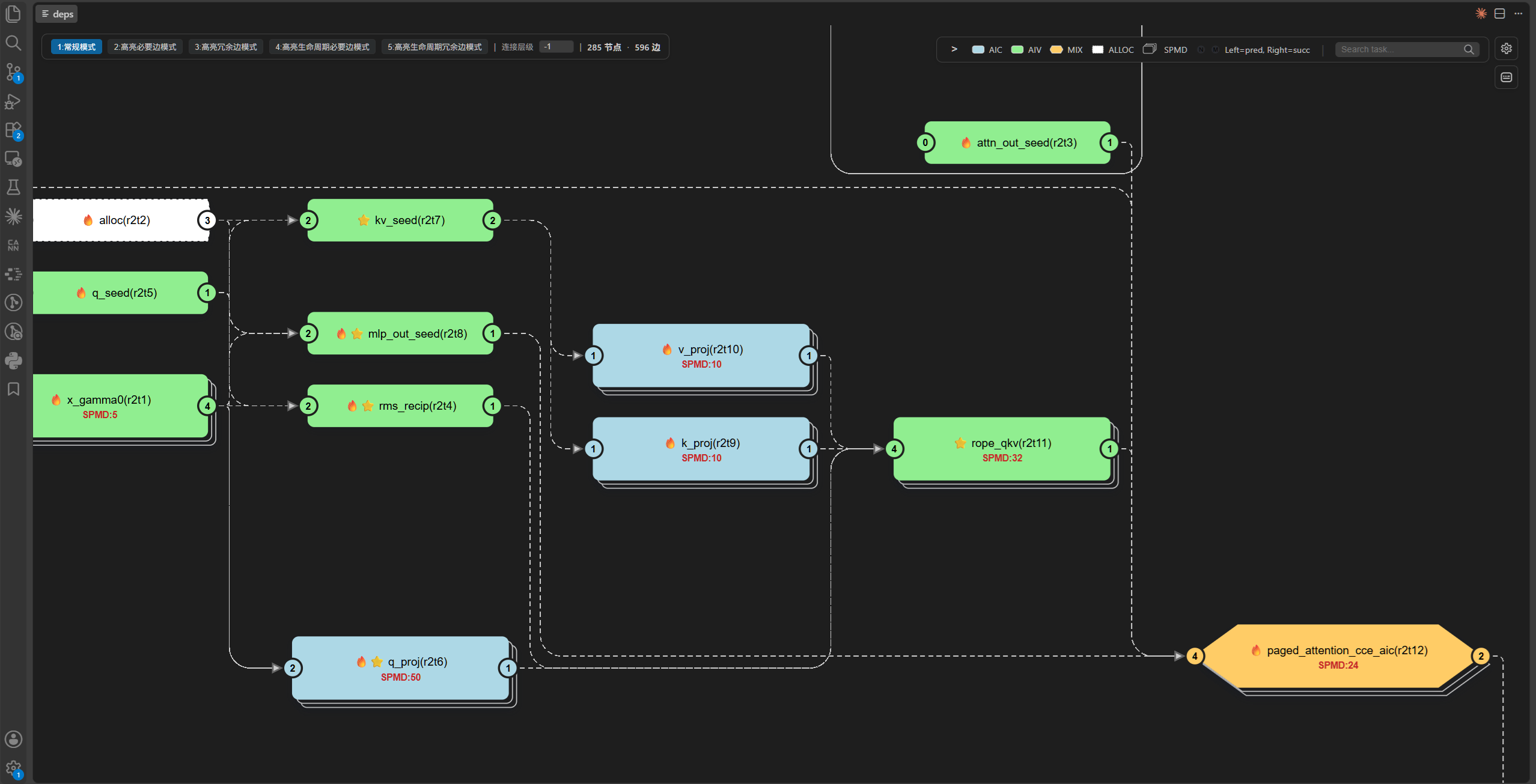
Task: Select the kv_seed(r2t7) node
Action: pyautogui.click(x=400, y=220)
